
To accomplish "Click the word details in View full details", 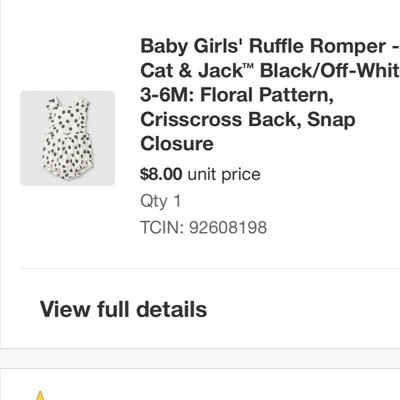I will coord(172,309).
